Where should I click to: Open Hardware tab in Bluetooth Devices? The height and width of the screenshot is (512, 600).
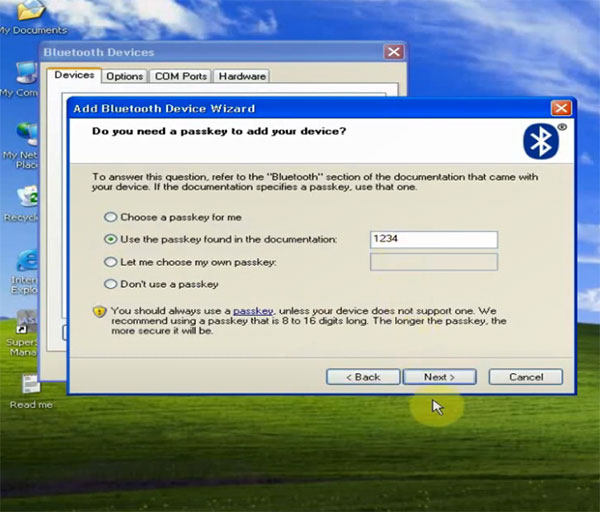(x=242, y=76)
